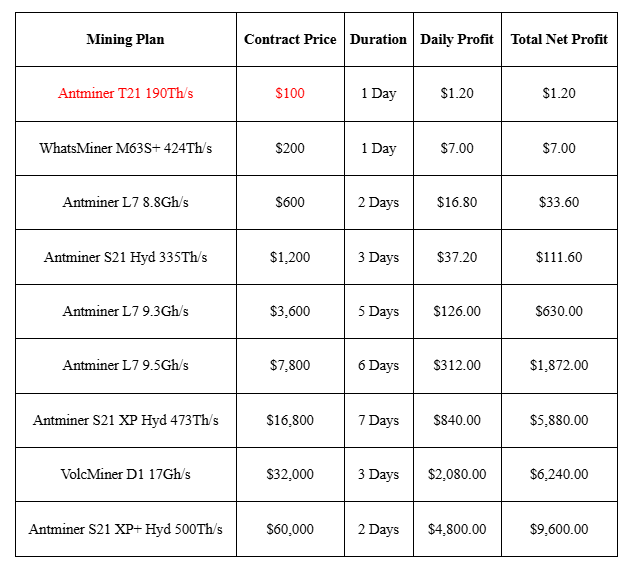Select the VolcMiner D1 17Gh/s plan

(x=125, y=474)
